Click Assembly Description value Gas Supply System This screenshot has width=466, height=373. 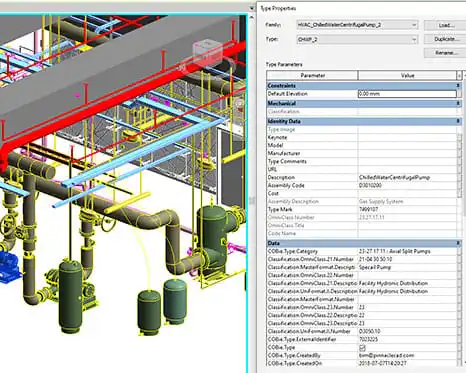point(381,201)
